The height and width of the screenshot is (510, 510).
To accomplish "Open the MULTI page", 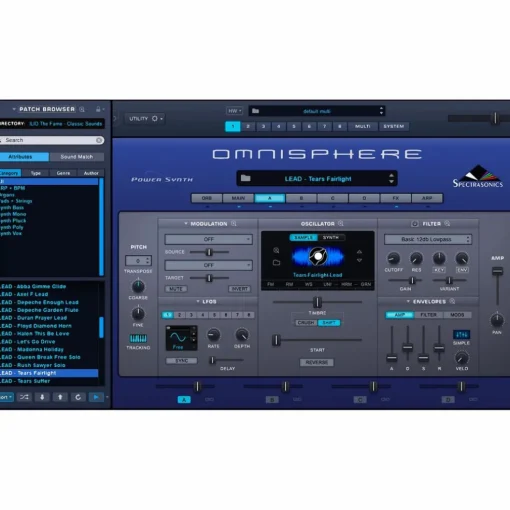I will pos(363,126).
